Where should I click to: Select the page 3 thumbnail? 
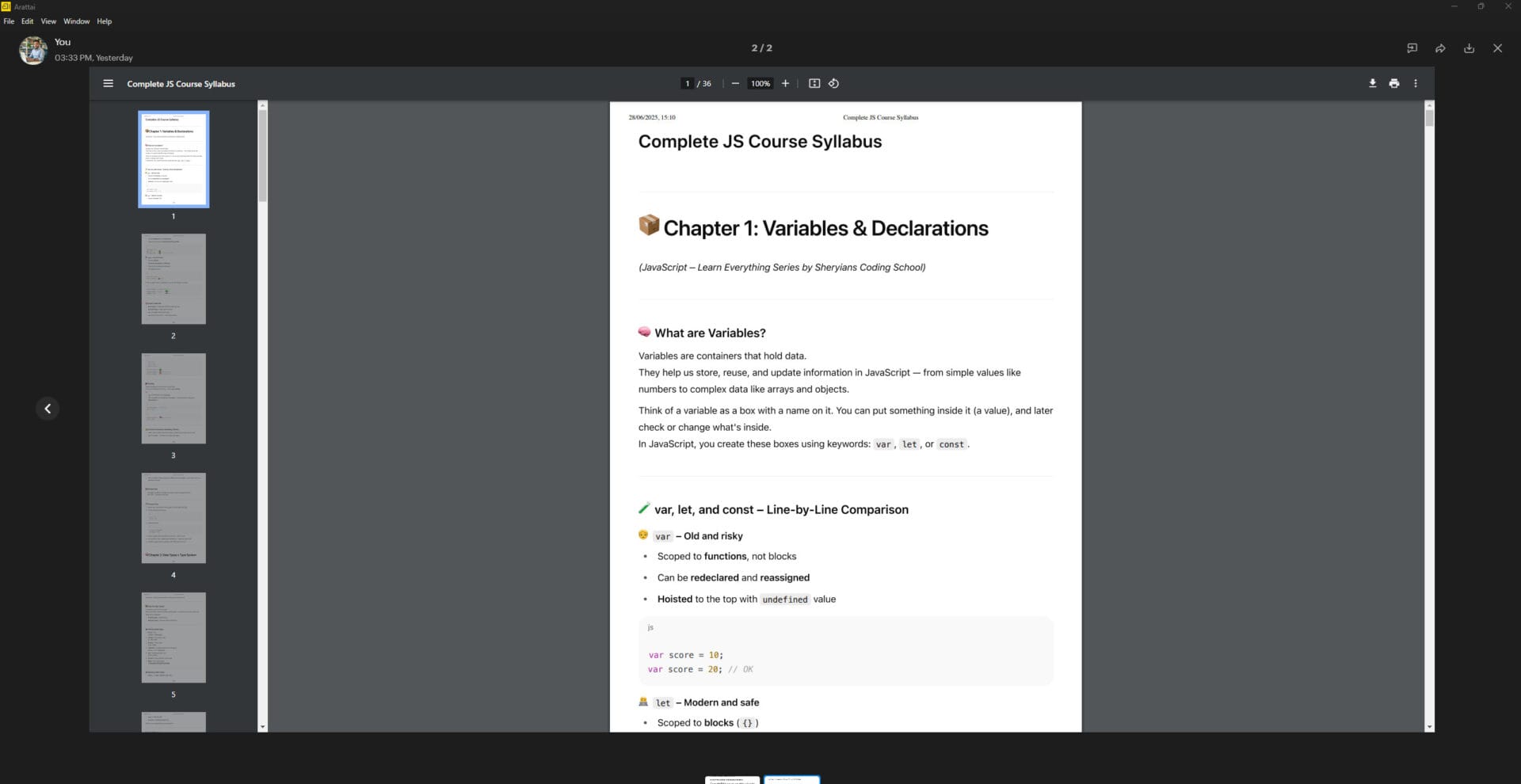(x=173, y=398)
